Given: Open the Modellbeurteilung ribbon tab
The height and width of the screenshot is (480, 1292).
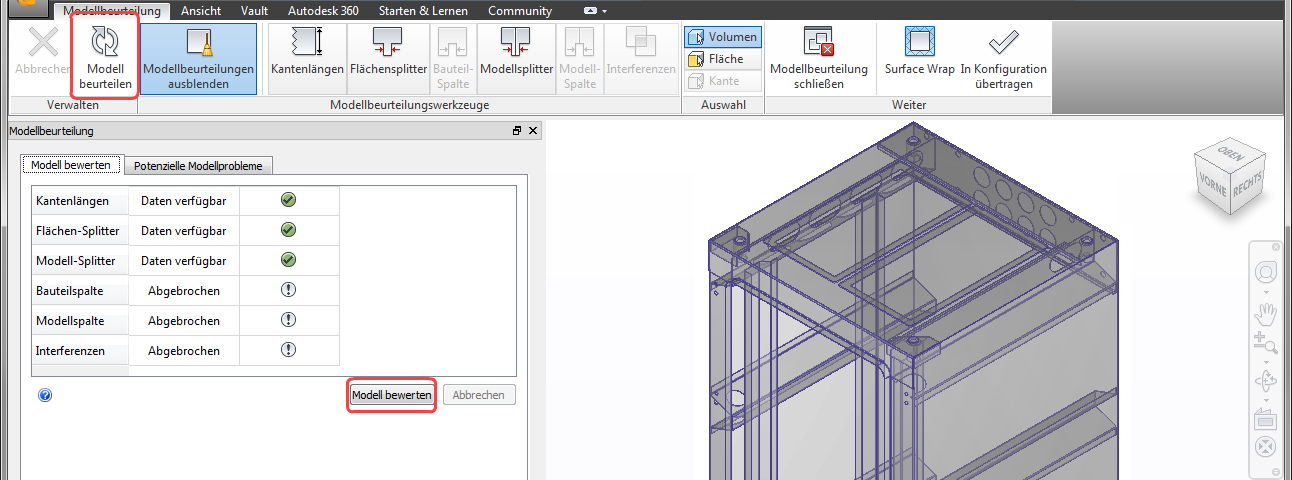Looking at the screenshot, I should click(x=111, y=11).
